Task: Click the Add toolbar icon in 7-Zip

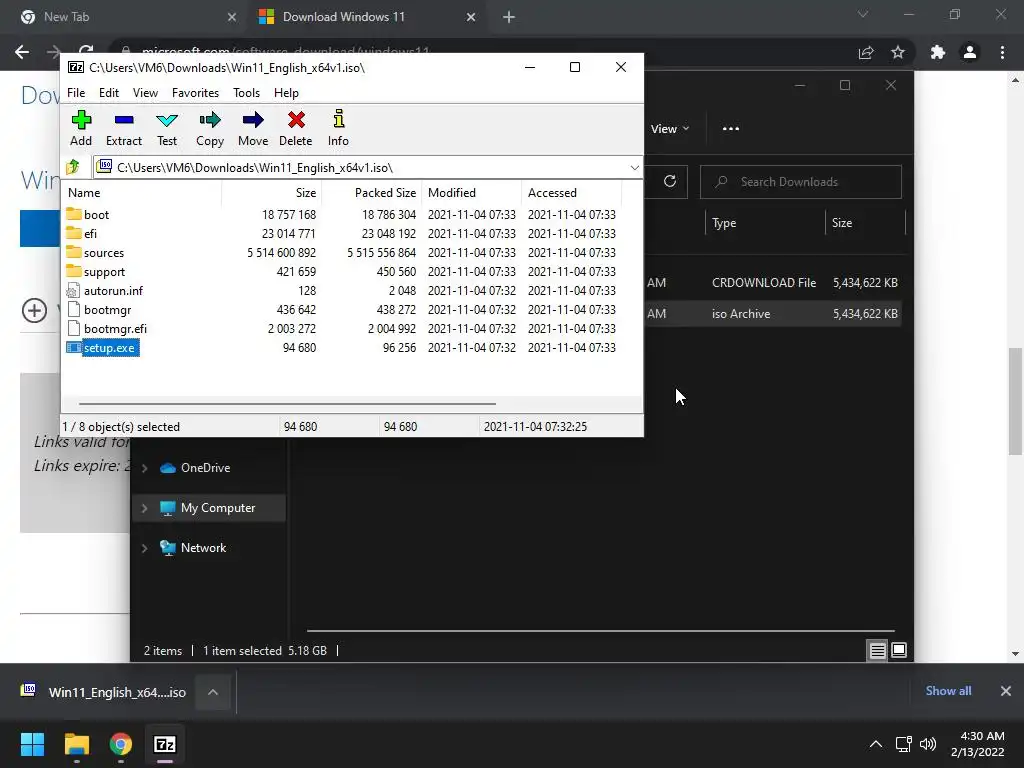Action: pos(81,128)
